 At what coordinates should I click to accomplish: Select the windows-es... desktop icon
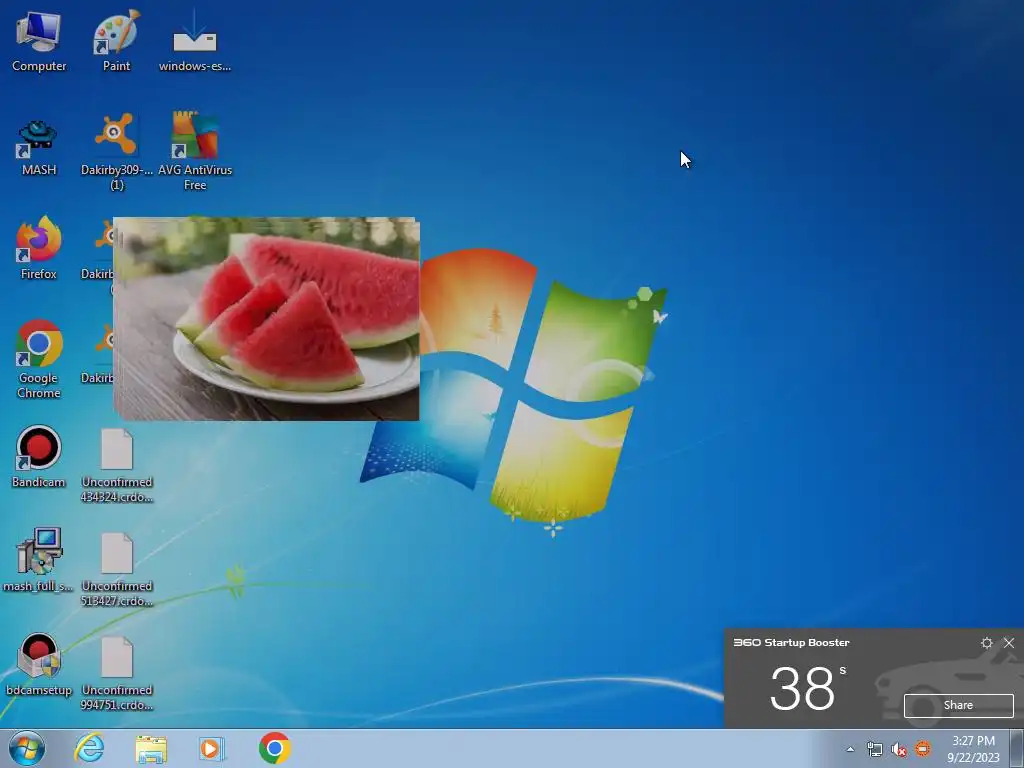tap(195, 42)
